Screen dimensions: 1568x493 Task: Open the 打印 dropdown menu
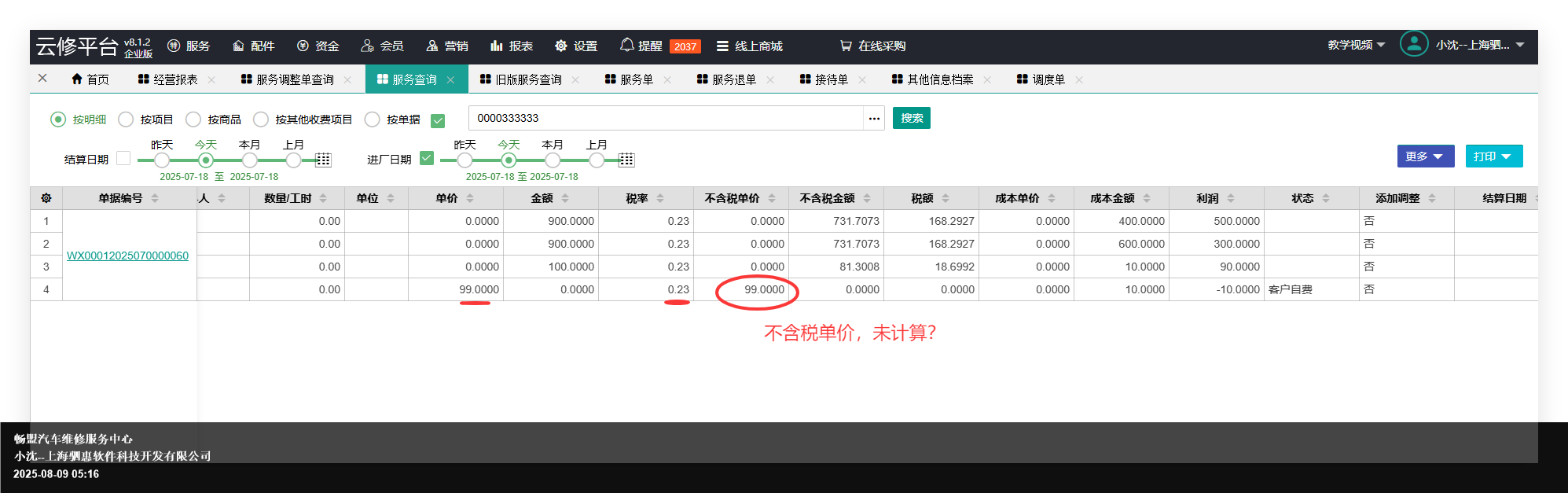click(1493, 156)
